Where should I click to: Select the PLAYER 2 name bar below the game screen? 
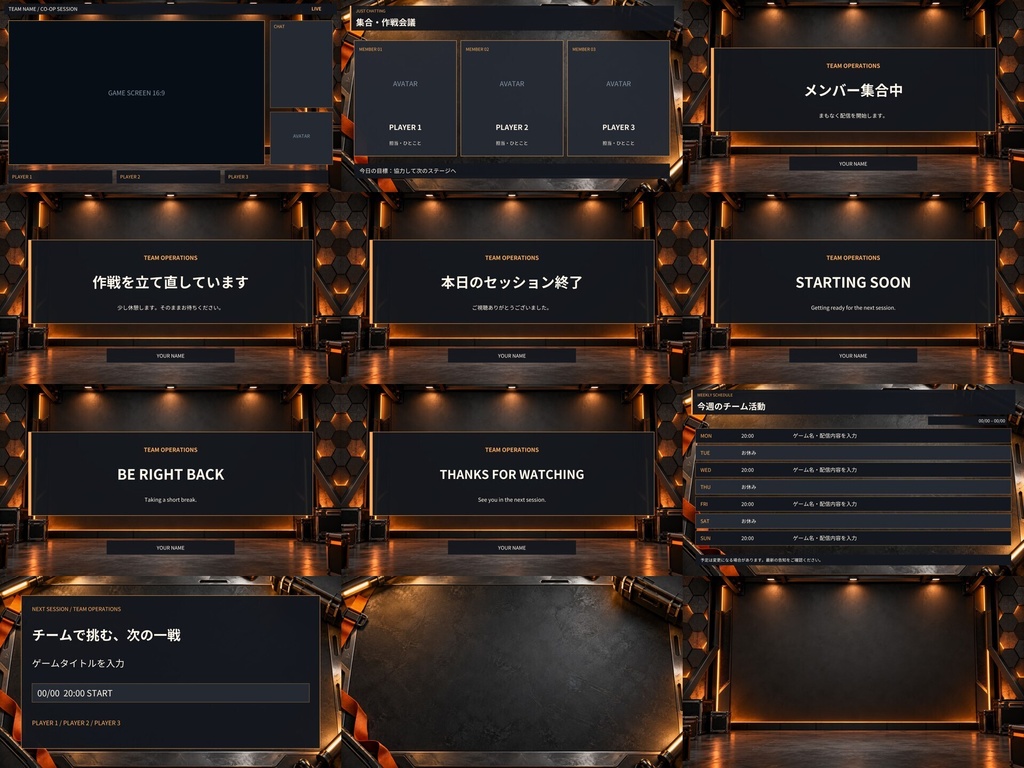tap(168, 176)
